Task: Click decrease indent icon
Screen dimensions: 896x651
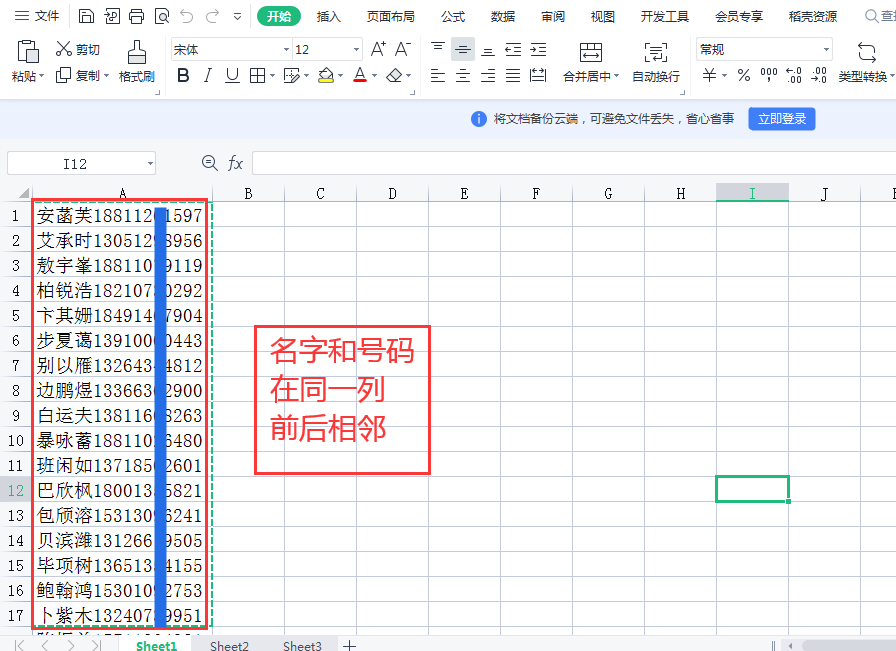Action: coord(513,50)
